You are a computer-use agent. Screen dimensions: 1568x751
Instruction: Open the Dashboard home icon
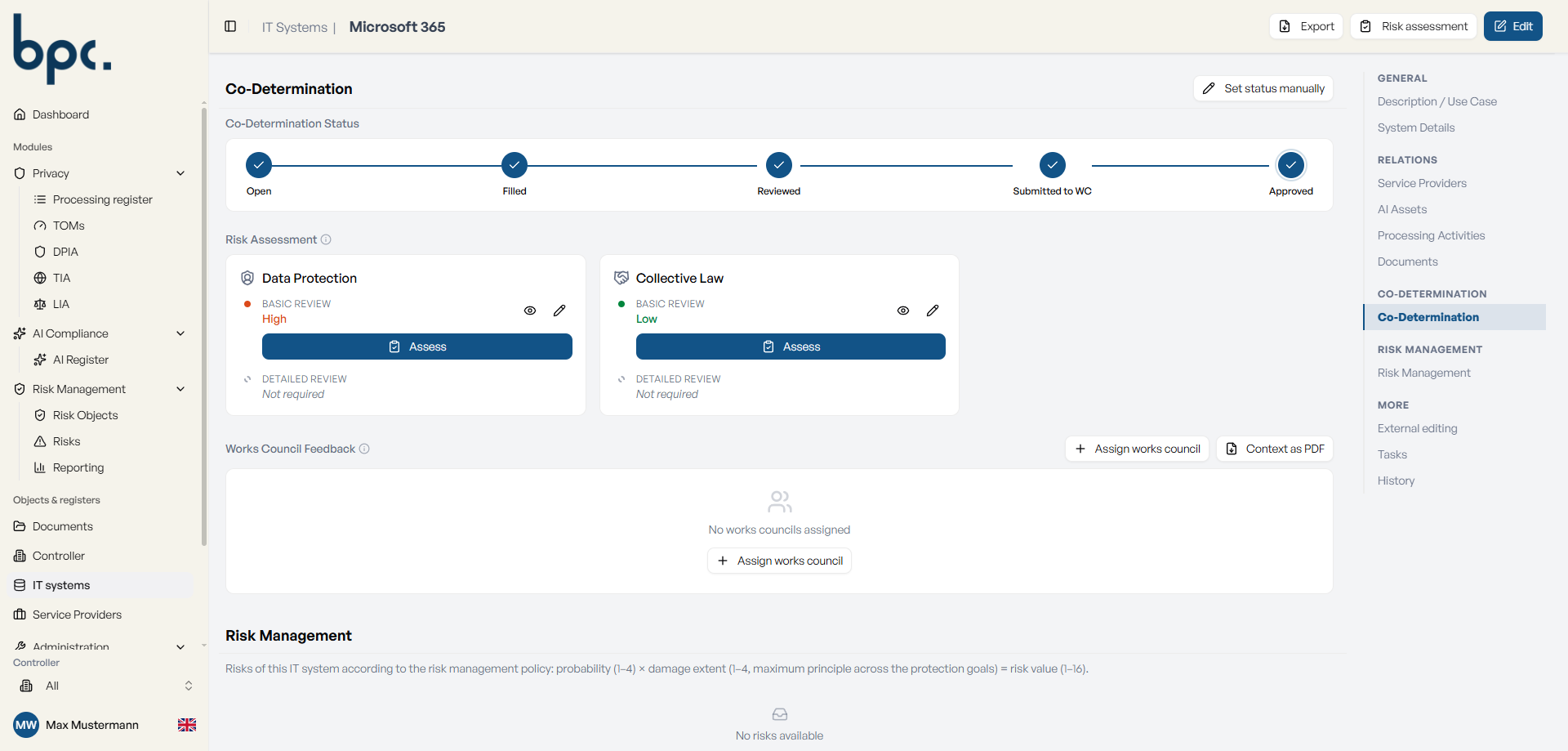point(20,114)
